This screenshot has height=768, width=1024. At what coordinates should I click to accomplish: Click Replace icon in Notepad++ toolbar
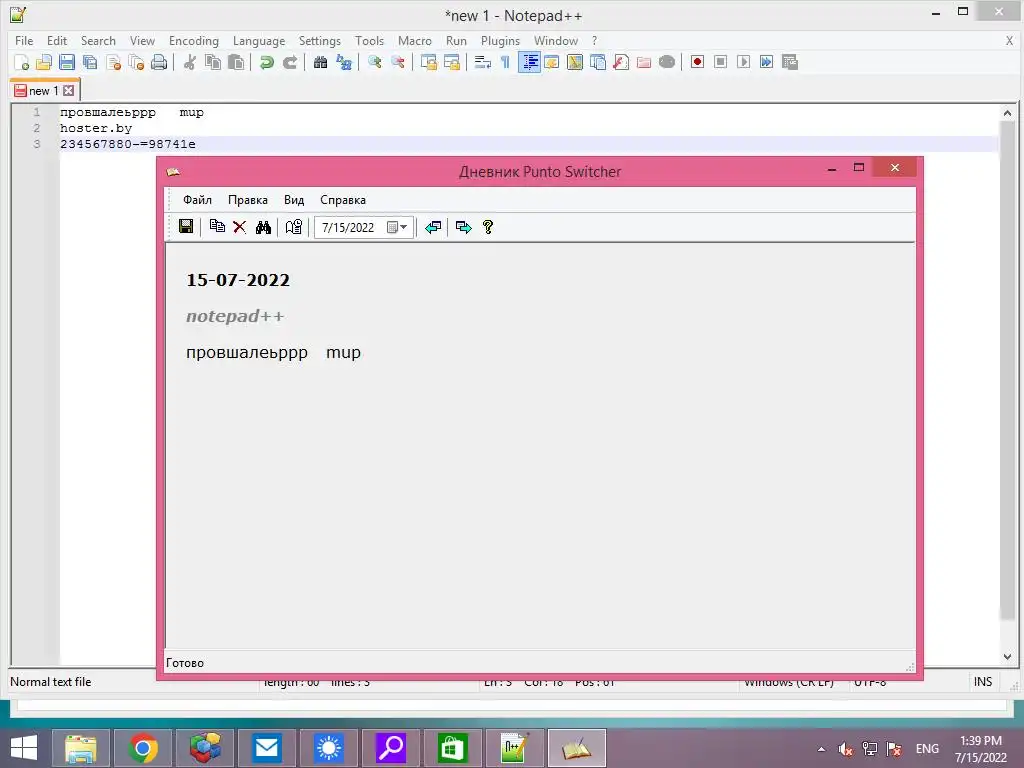[x=344, y=62]
